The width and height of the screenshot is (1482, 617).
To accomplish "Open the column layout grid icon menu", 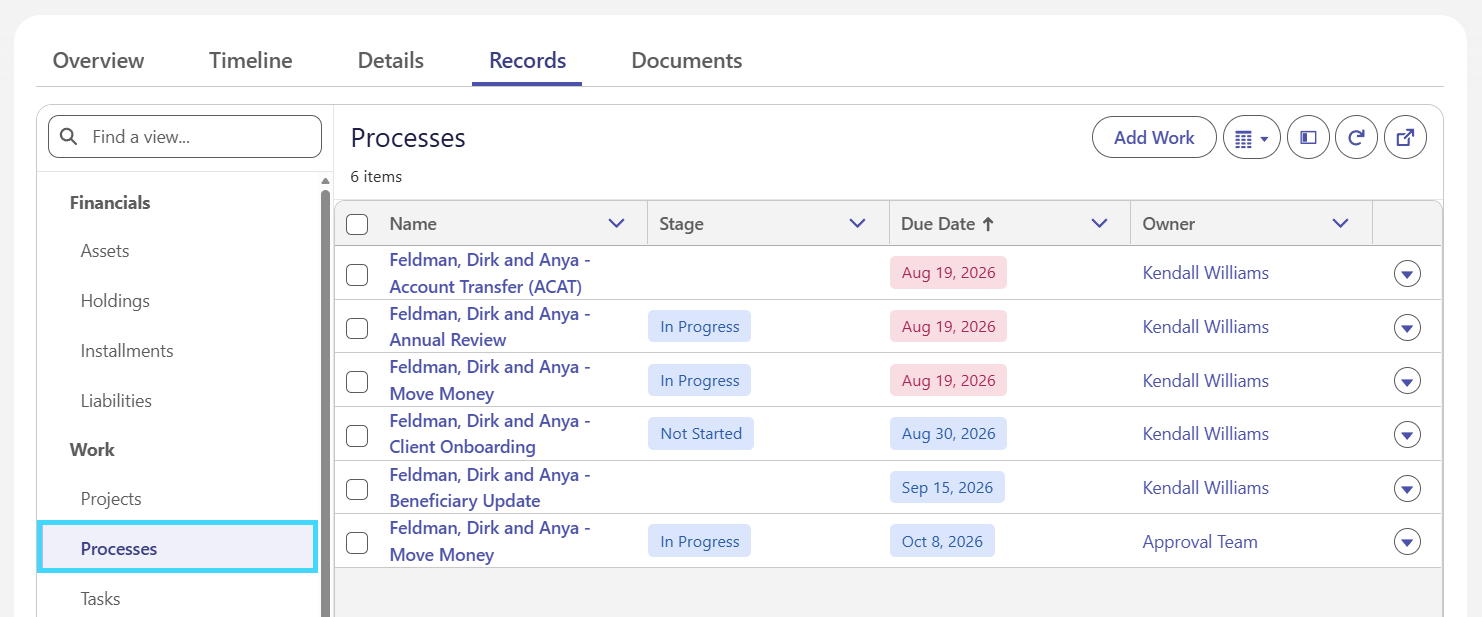I will [1252, 138].
